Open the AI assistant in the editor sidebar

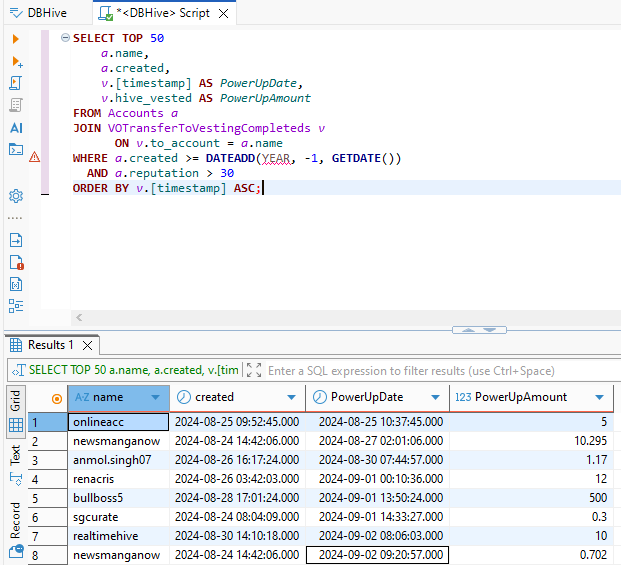[16, 128]
